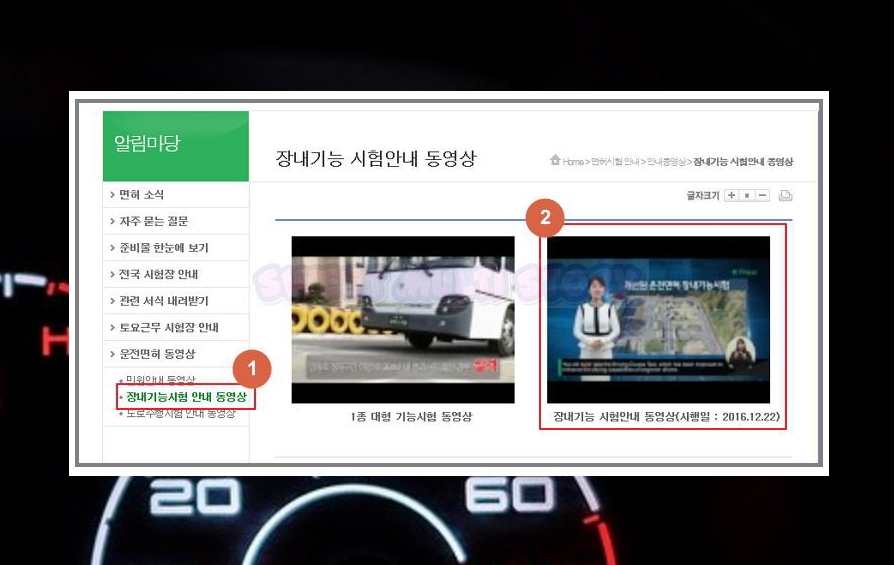Click the page title 장내기능 시험안내 동영상

[376, 158]
